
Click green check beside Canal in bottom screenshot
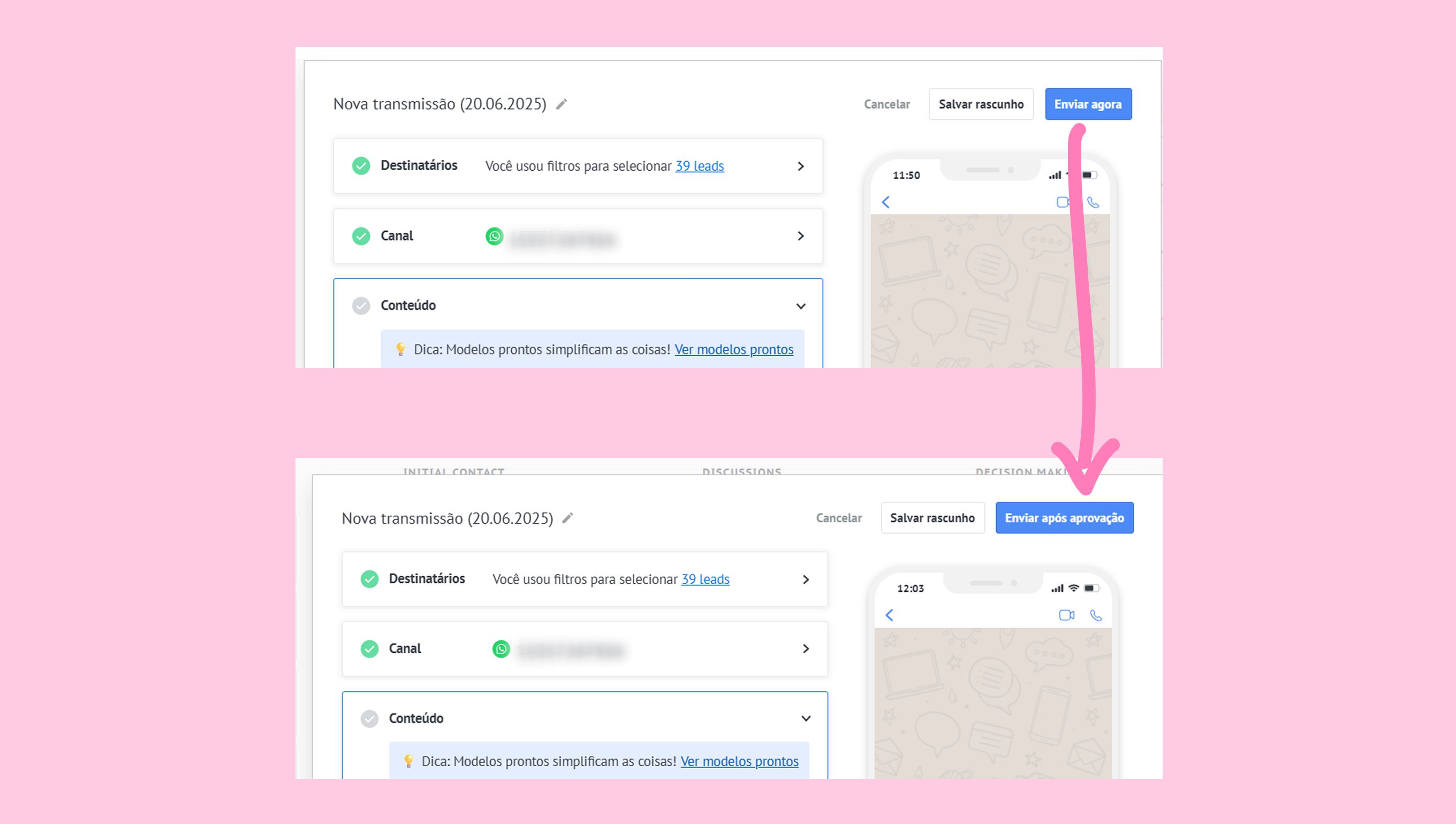[x=369, y=648]
